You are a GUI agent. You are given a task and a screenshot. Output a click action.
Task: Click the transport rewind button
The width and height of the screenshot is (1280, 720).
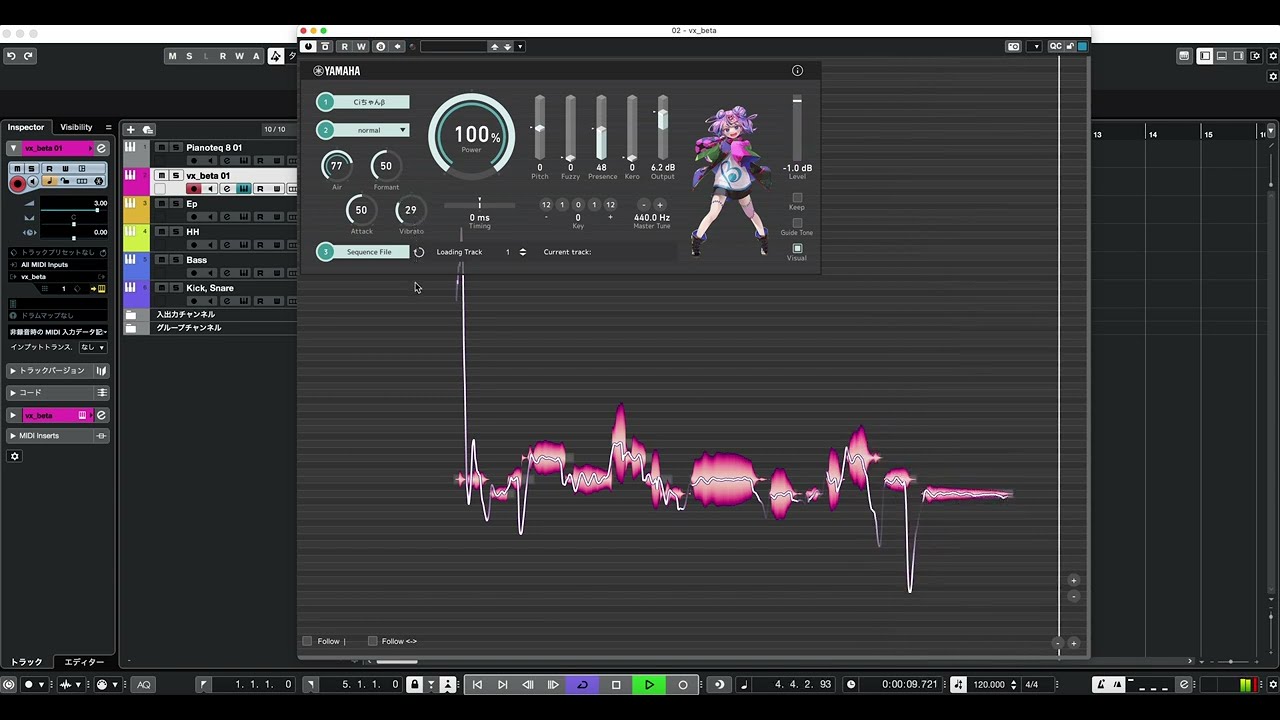[x=528, y=685]
